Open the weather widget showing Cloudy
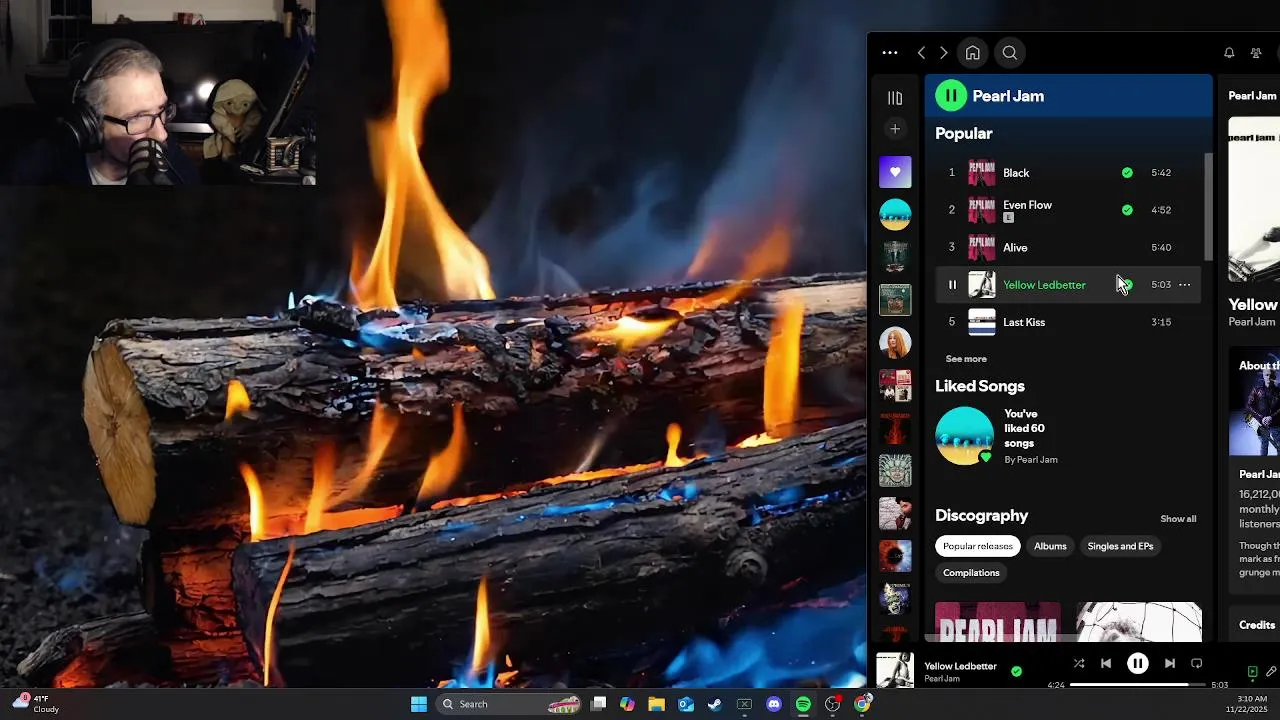 click(36, 704)
